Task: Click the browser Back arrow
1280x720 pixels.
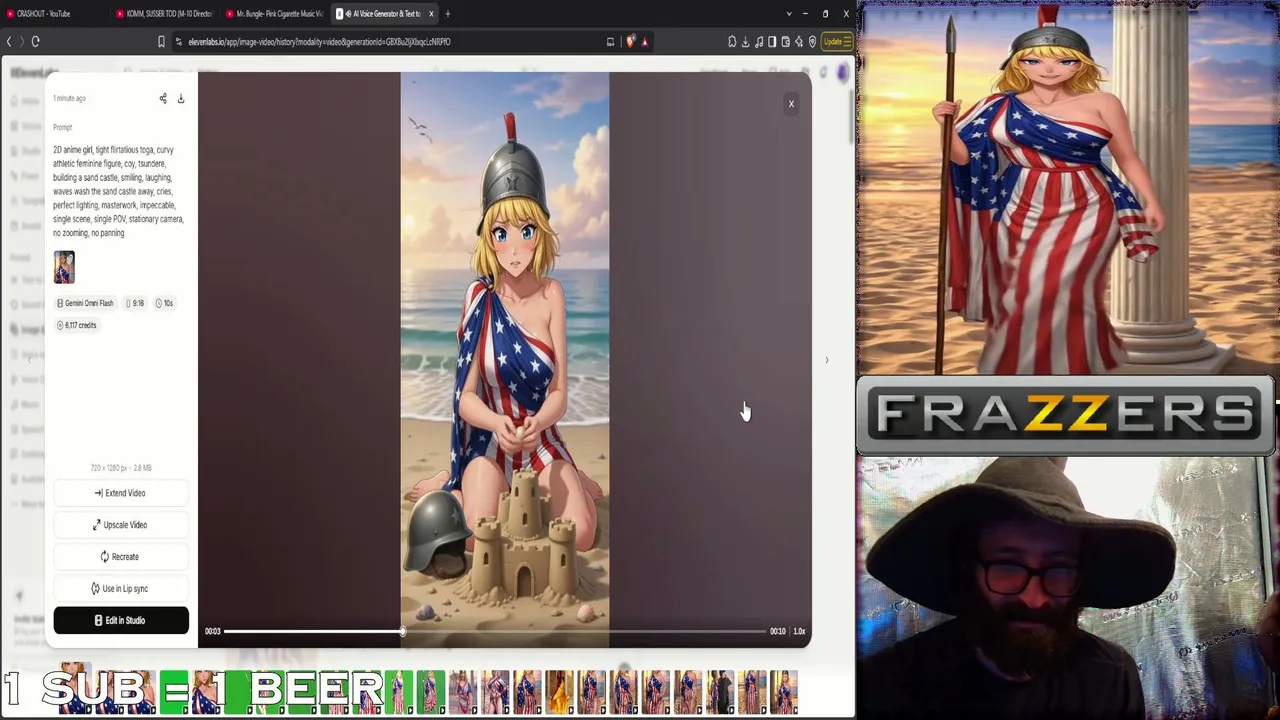Action: [9, 42]
